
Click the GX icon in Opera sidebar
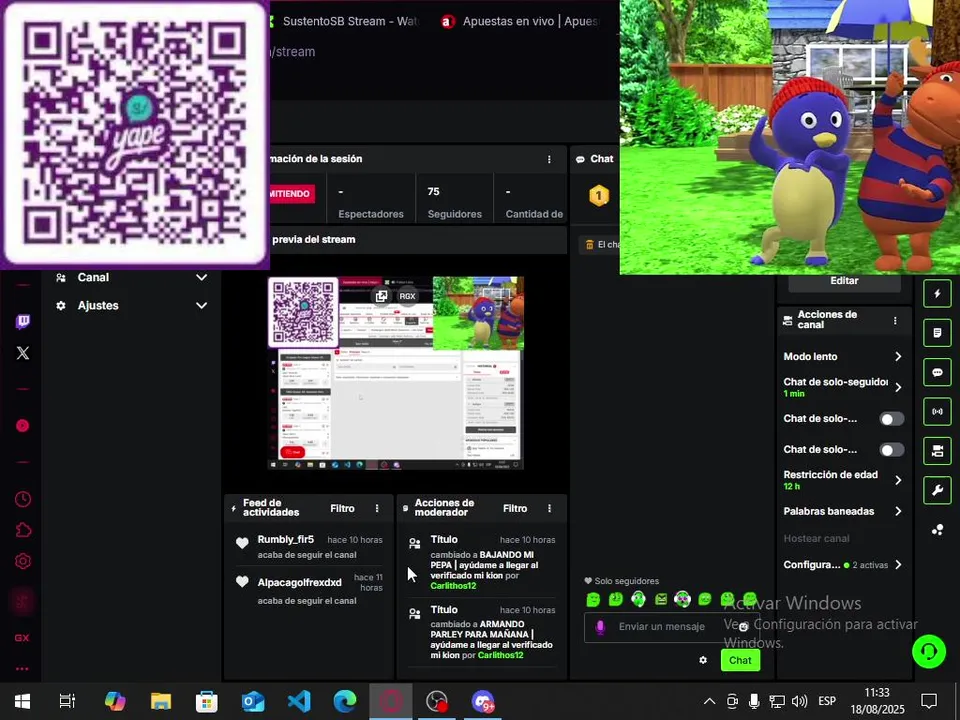coord(22,638)
